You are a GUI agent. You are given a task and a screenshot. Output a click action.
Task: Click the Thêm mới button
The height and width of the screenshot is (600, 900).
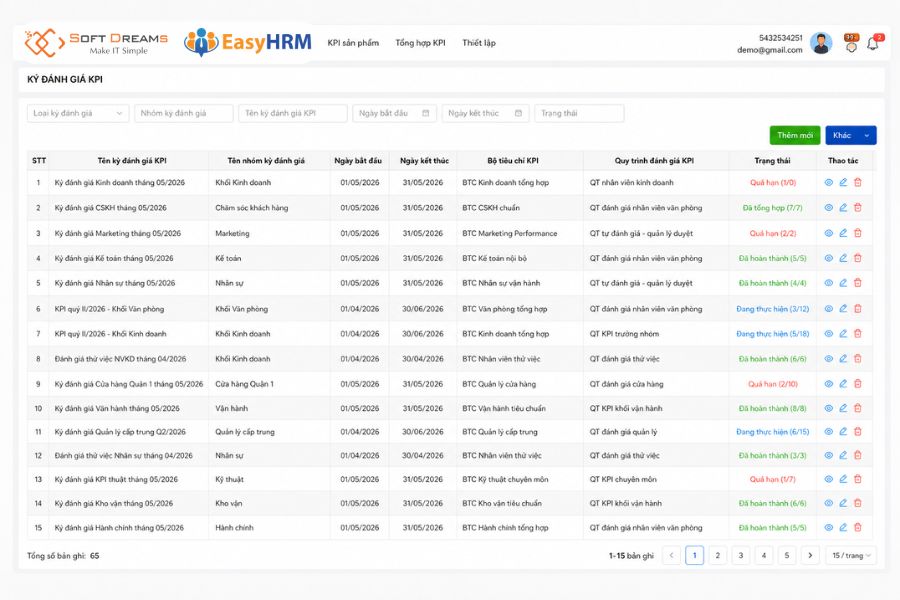point(795,136)
